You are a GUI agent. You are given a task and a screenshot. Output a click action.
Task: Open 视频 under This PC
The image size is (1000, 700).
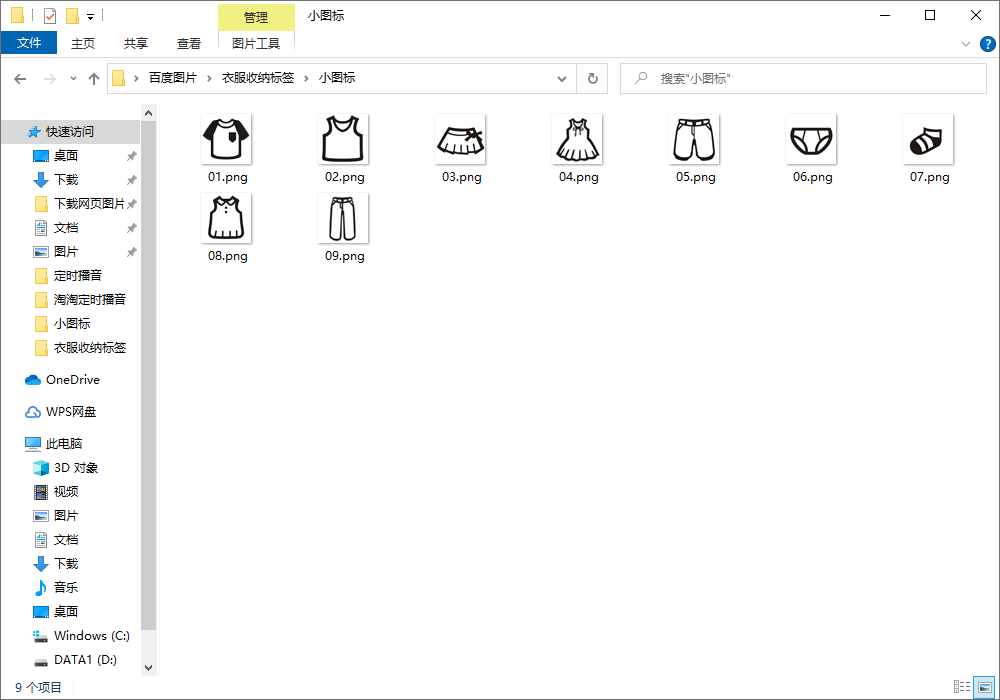pos(66,492)
